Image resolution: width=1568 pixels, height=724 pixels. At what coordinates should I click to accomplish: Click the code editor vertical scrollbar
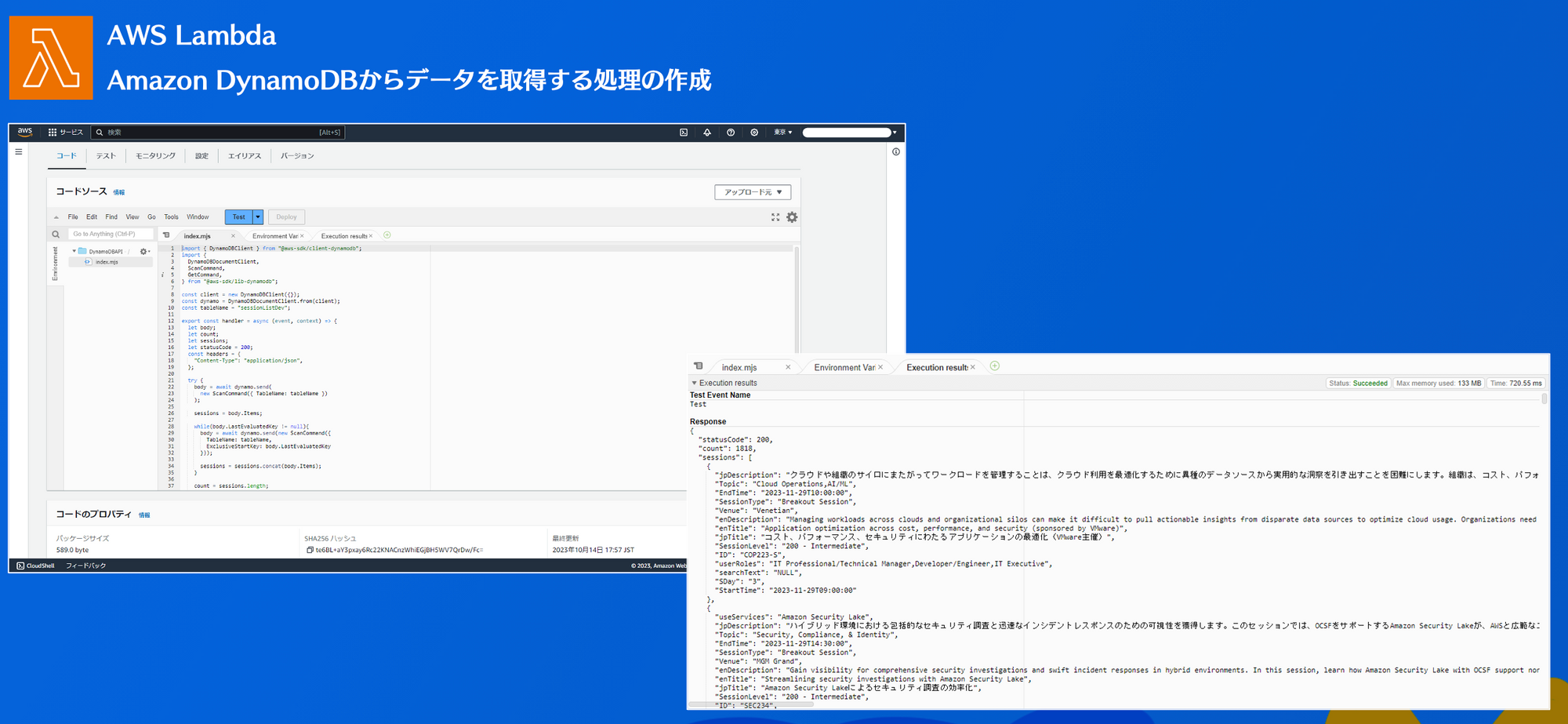pos(797,300)
